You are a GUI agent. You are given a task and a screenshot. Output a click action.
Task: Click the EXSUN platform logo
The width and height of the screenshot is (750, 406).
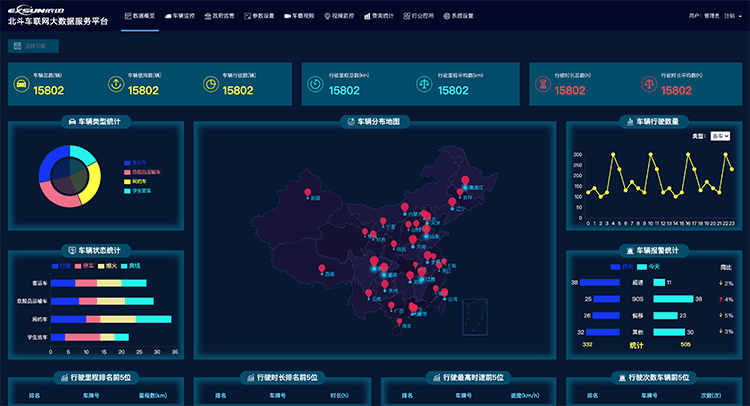36,10
